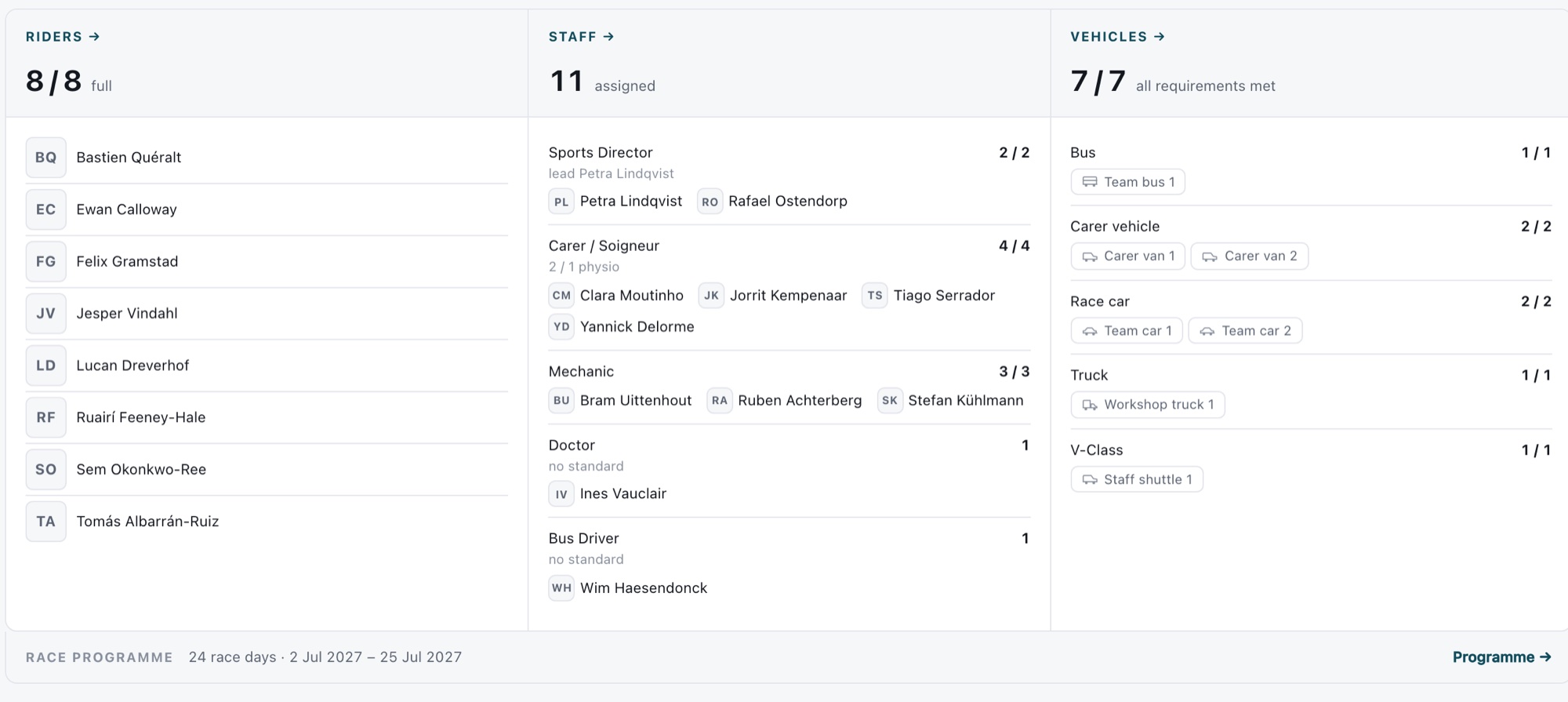Click the SO avatar for Sem Okonkwo-Ree
Image resolution: width=1568 pixels, height=702 pixels.
click(x=45, y=470)
